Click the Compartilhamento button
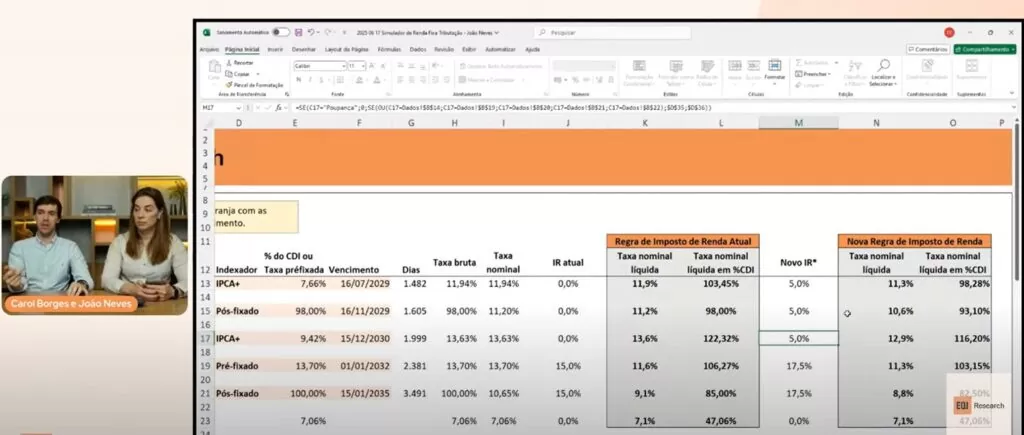Screen dimensions: 1024x435 (x=985, y=50)
